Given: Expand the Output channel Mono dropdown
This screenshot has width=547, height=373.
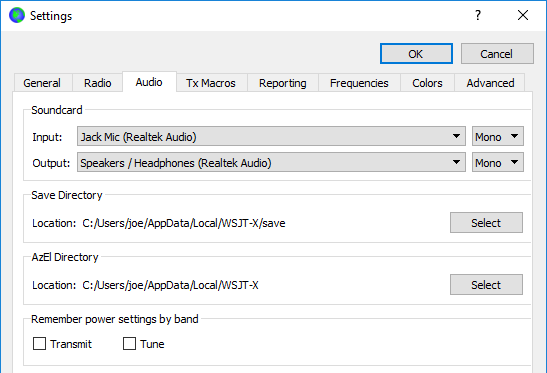Looking at the screenshot, I should point(497,162).
